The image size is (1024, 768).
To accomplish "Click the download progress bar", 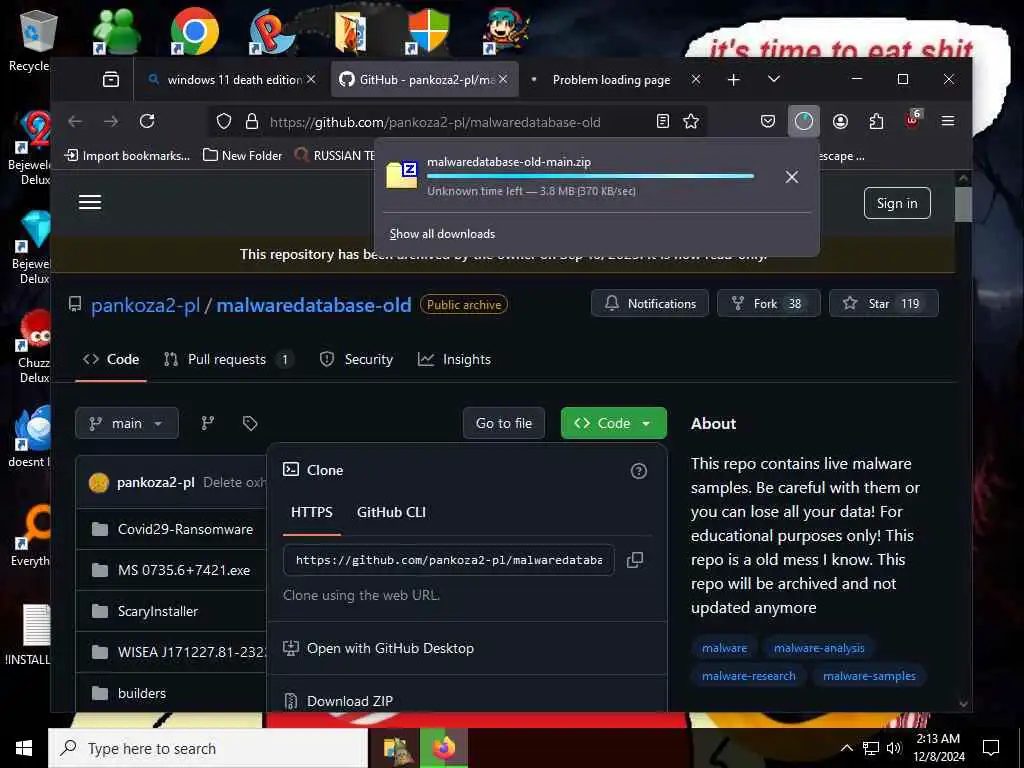I will 590,176.
